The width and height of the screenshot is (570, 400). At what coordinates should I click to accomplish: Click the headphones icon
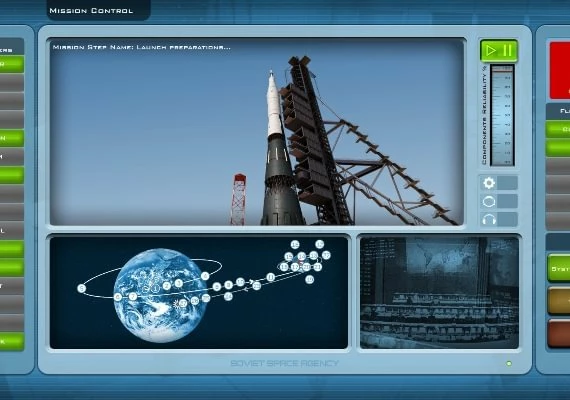pos(489,219)
